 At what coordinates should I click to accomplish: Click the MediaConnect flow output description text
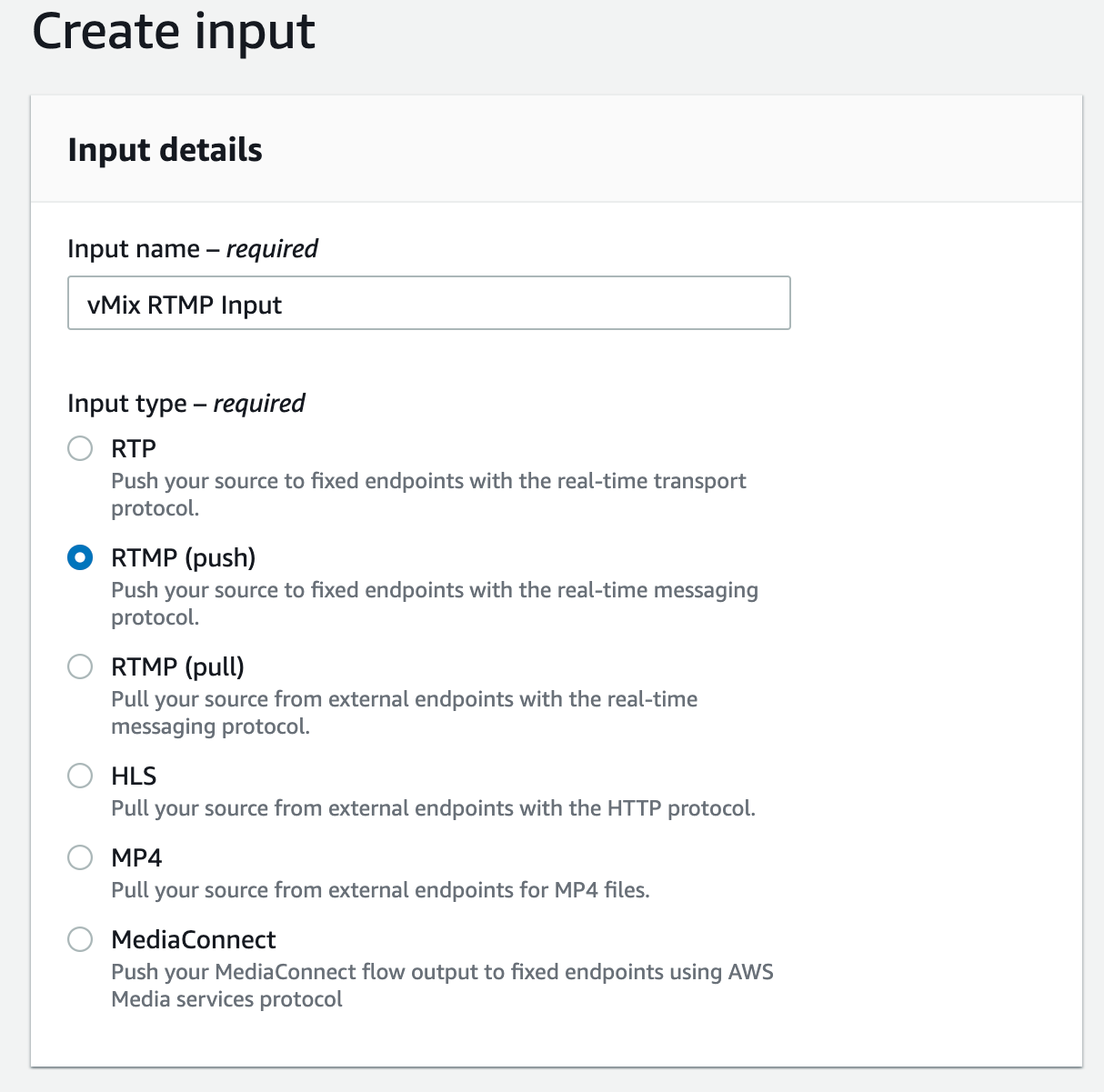click(x=442, y=985)
